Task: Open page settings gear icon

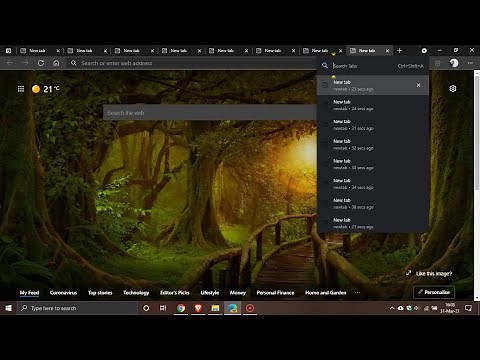Action: click(x=452, y=89)
